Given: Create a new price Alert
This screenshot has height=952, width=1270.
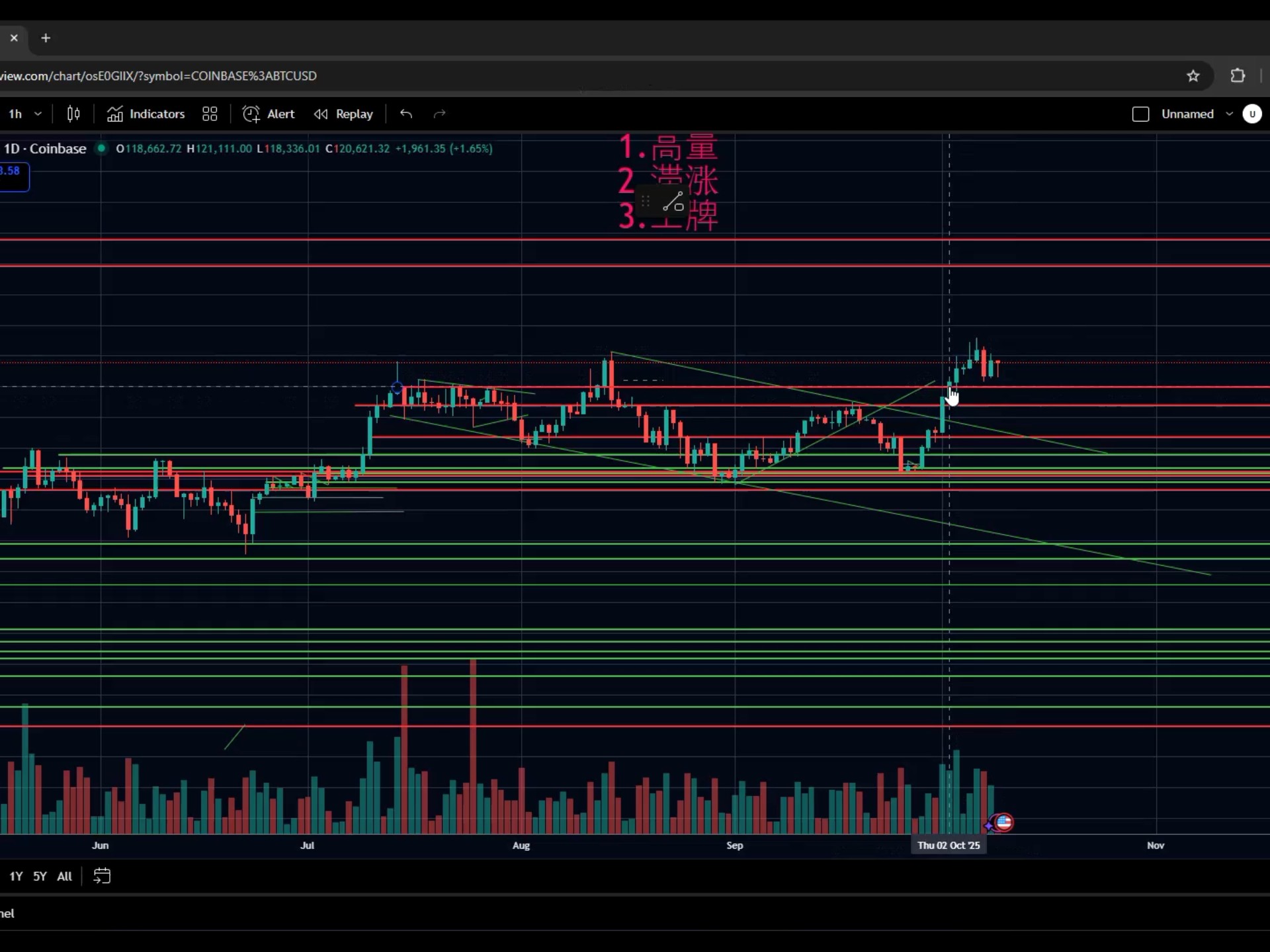Looking at the screenshot, I should click(x=269, y=114).
